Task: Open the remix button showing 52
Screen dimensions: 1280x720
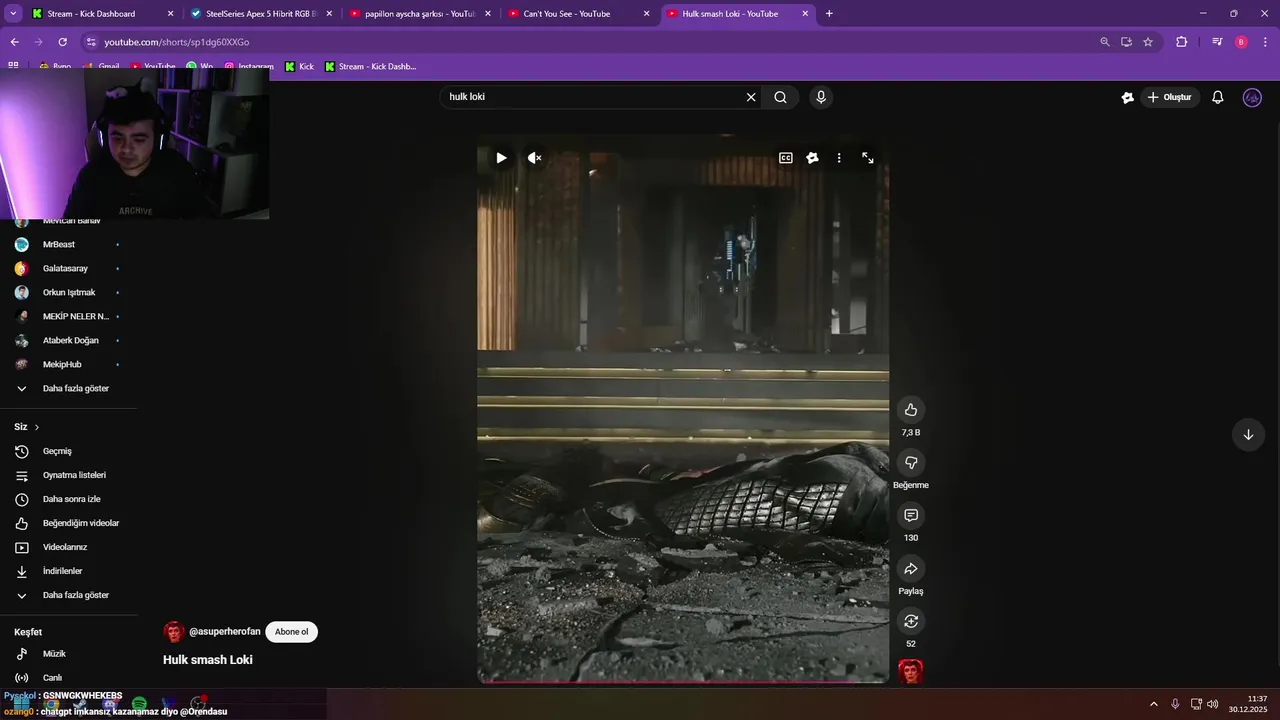Action: click(911, 621)
